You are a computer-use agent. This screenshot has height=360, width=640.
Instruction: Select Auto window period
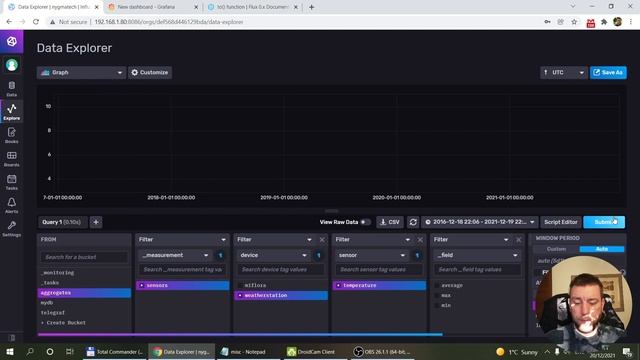(x=602, y=249)
